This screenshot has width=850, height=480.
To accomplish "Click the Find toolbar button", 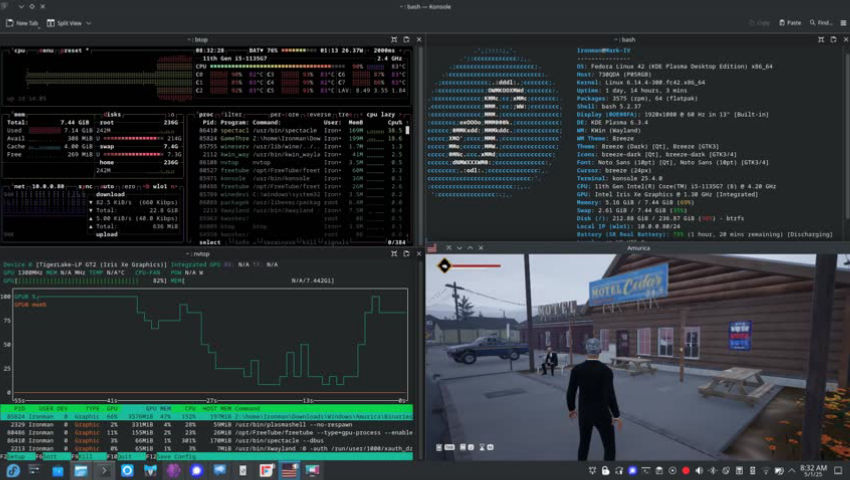I will 821,23.
